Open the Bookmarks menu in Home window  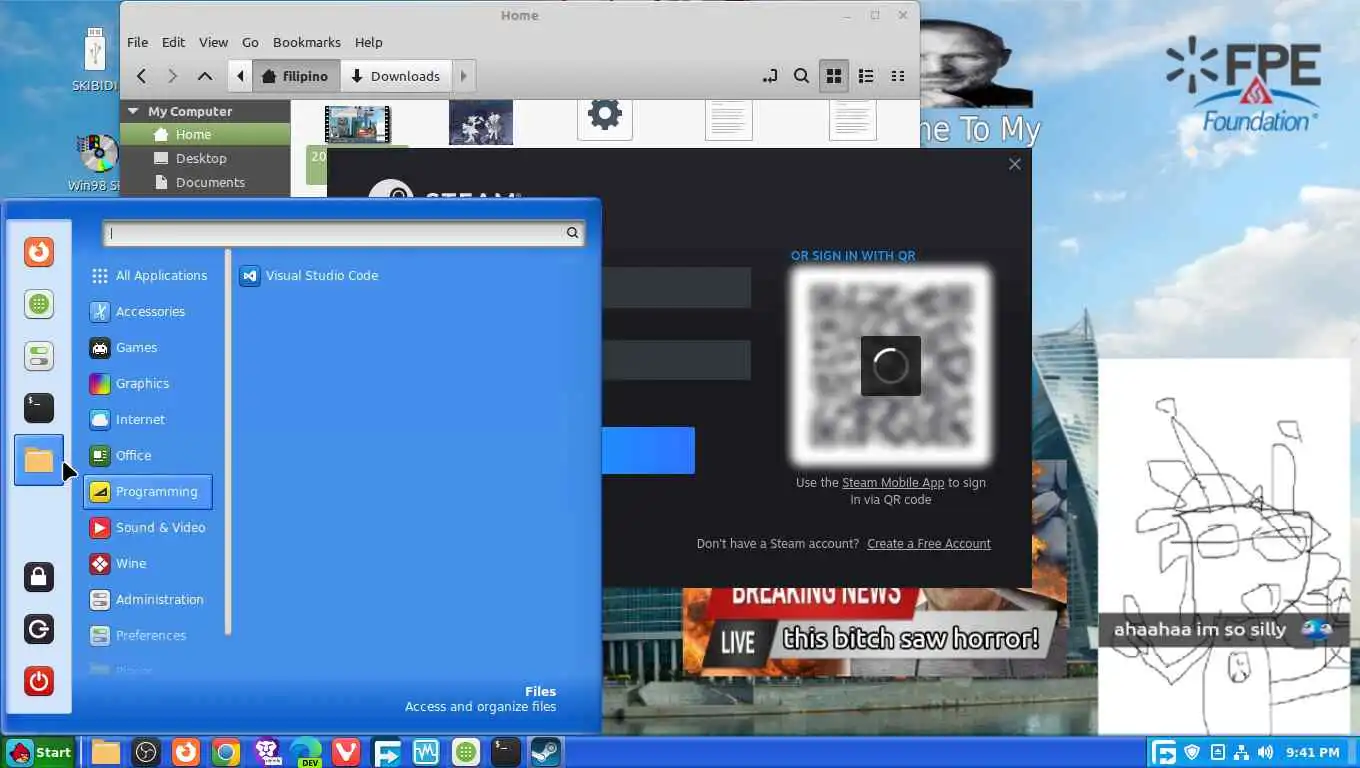(x=307, y=42)
